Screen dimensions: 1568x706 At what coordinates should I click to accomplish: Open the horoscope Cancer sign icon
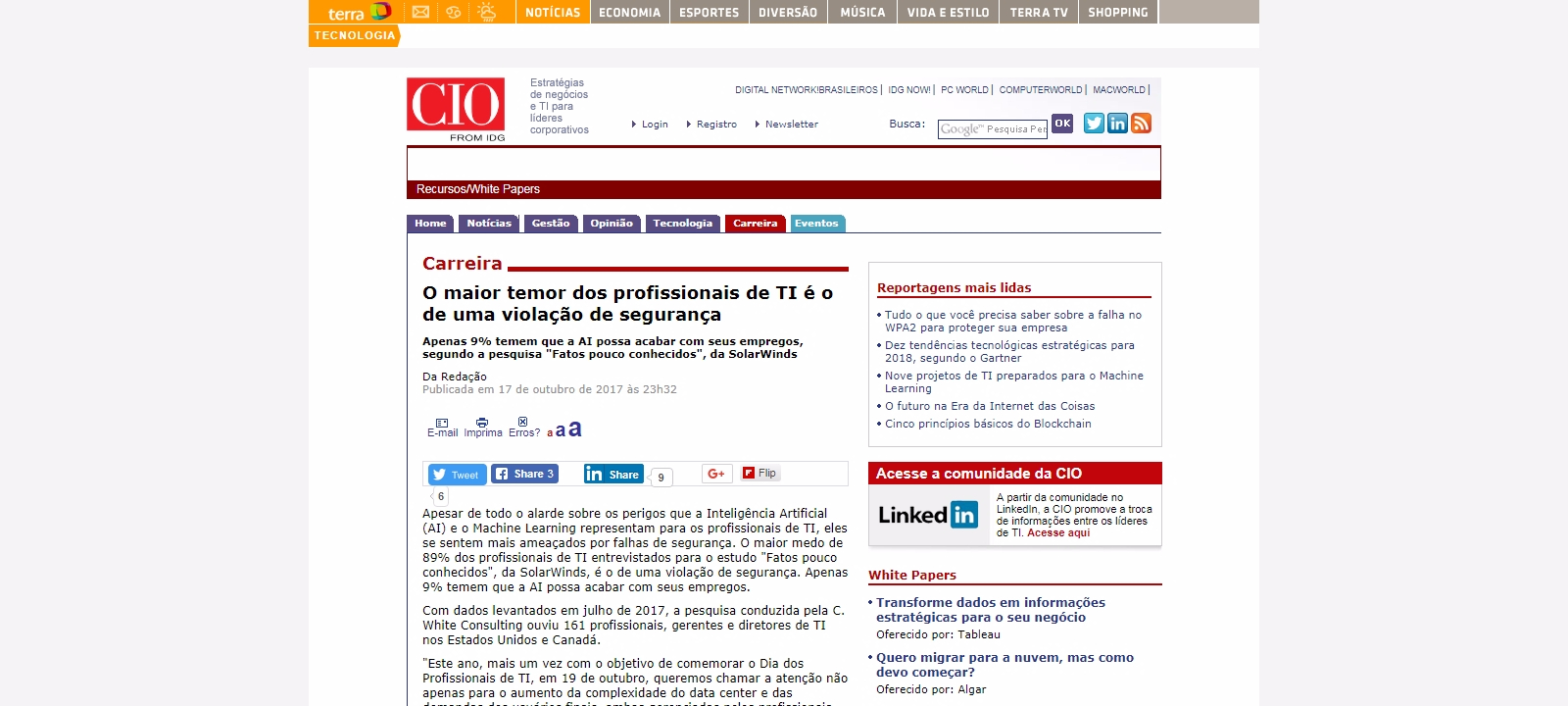[x=453, y=12]
